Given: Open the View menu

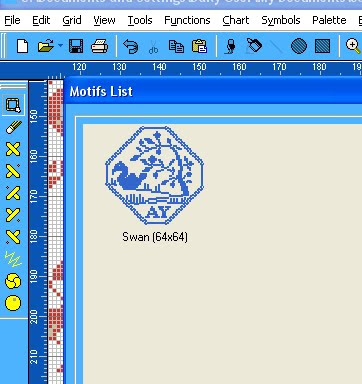Looking at the screenshot, I should pos(104,20).
